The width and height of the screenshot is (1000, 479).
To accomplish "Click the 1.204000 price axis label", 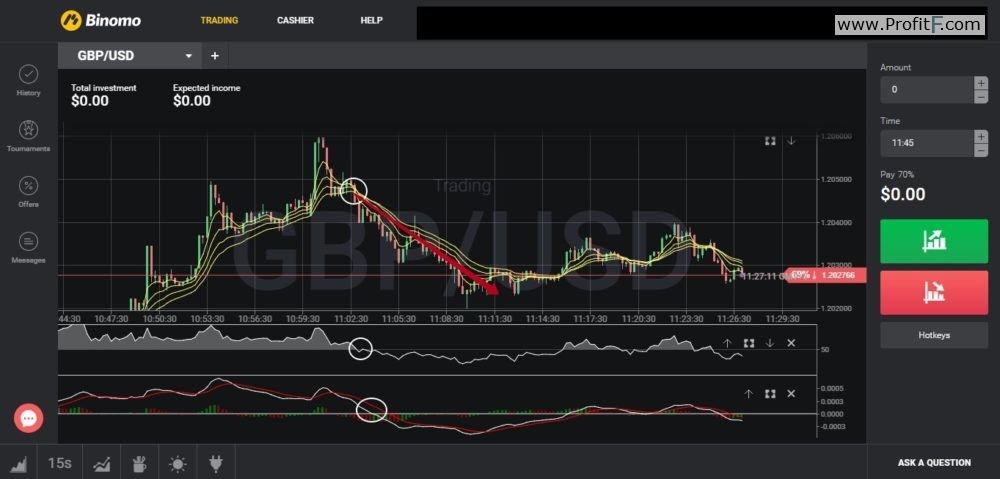I will click(x=834, y=223).
